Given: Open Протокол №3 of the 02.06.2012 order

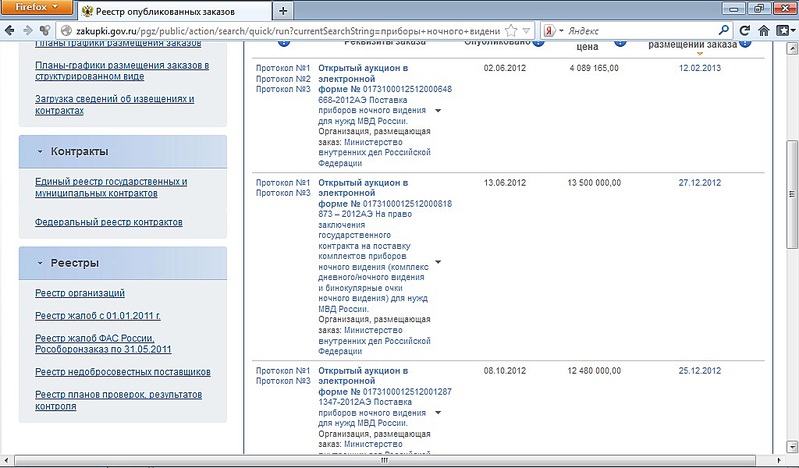Looking at the screenshot, I should tap(283, 89).
